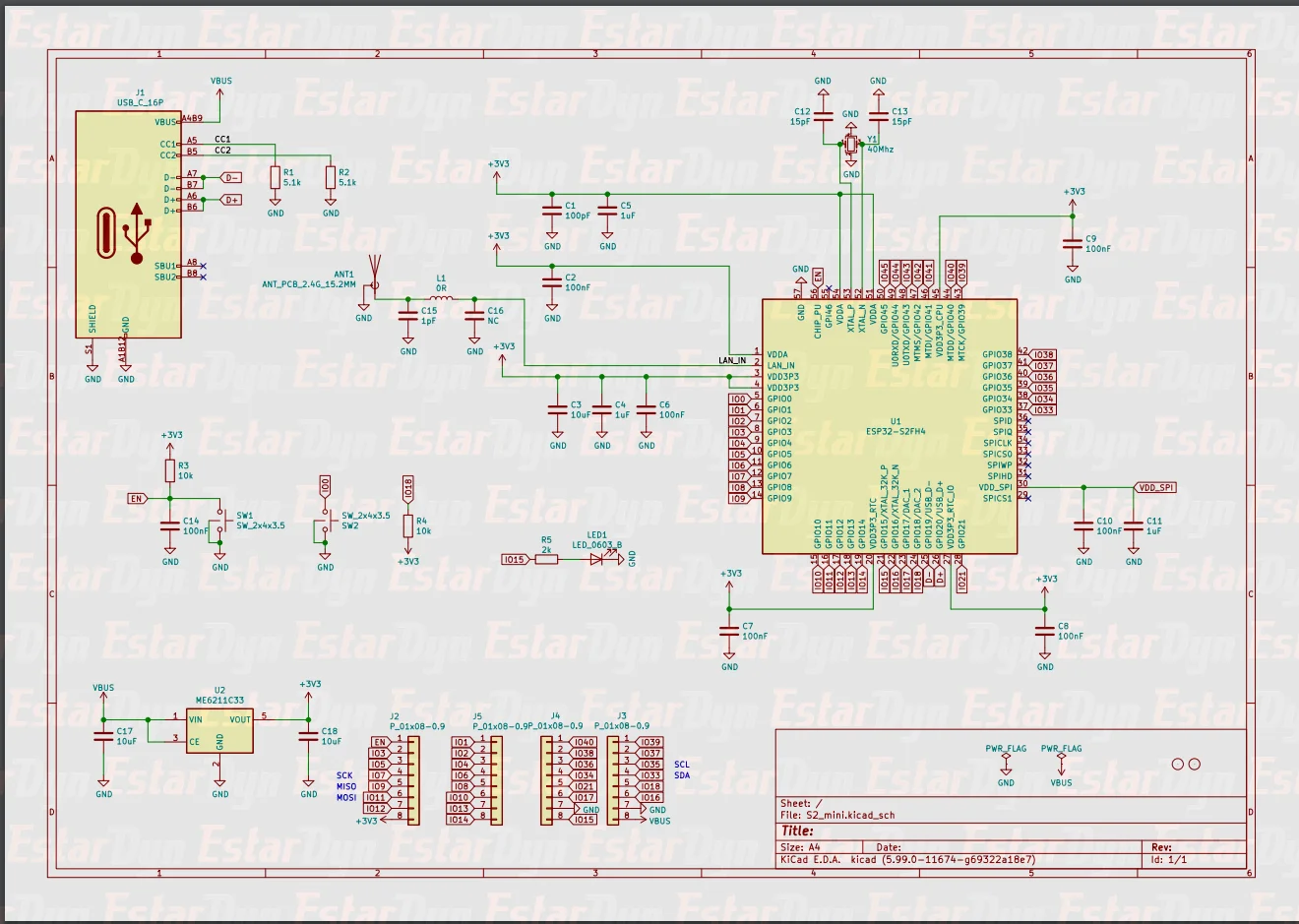Screen dimensions: 1299x924
Task: Click the VDD_SPI global label
Action: point(1155,487)
